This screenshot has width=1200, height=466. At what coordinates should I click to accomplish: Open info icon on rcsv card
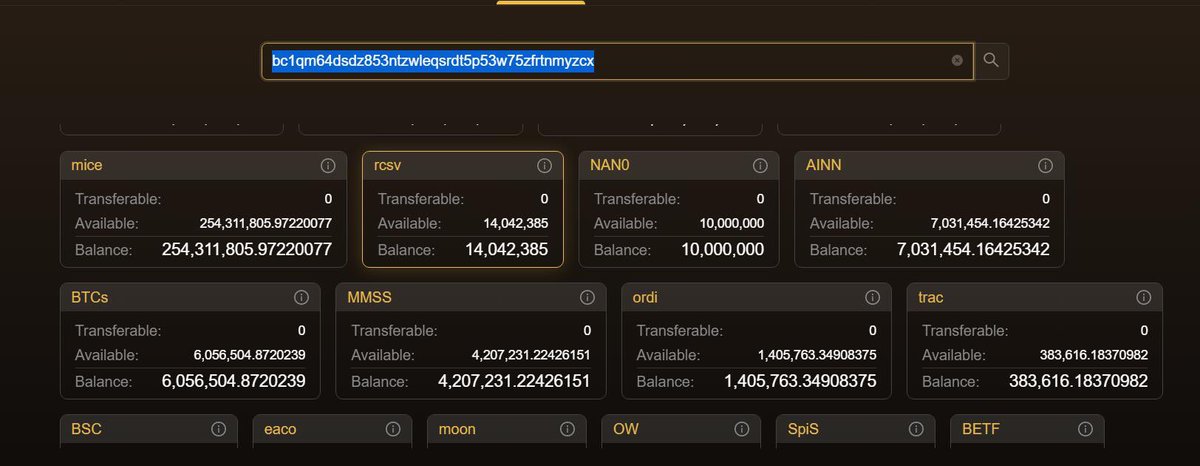[545, 166]
